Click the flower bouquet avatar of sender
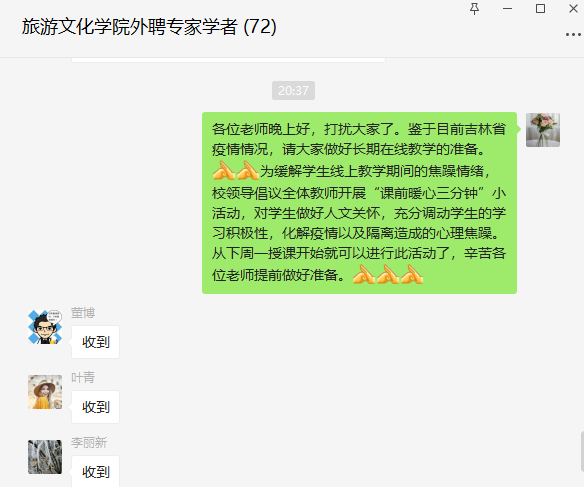The image size is (584, 487). [x=543, y=130]
